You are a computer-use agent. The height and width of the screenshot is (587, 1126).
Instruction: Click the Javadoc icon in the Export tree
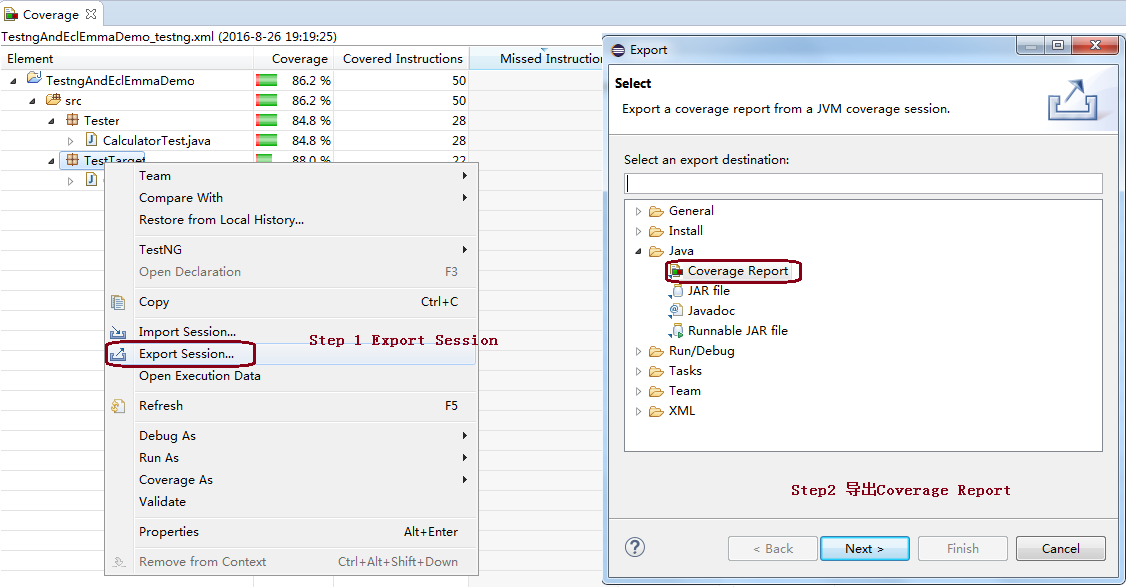click(x=676, y=310)
